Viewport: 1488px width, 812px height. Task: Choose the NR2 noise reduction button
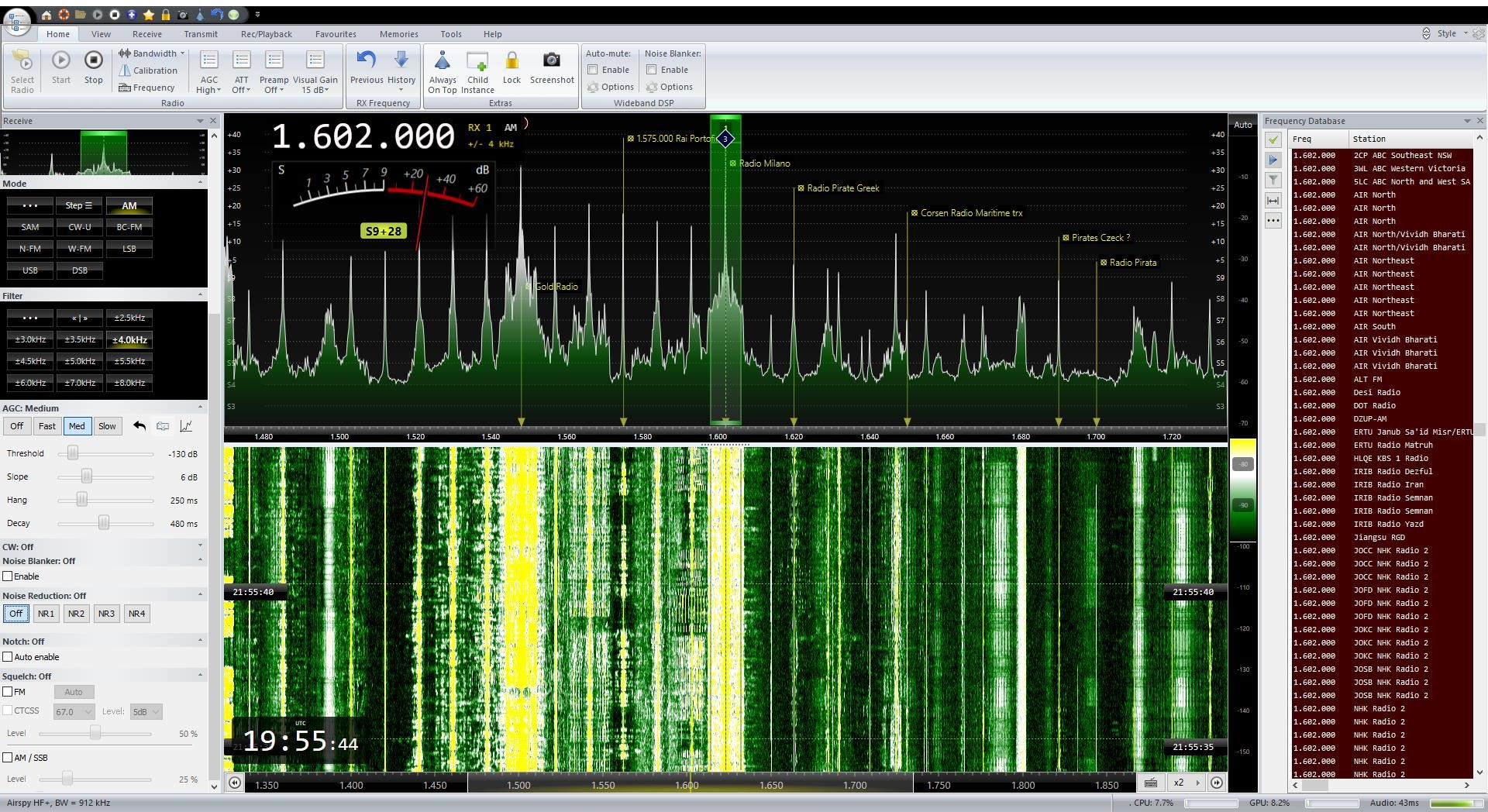pos(76,614)
